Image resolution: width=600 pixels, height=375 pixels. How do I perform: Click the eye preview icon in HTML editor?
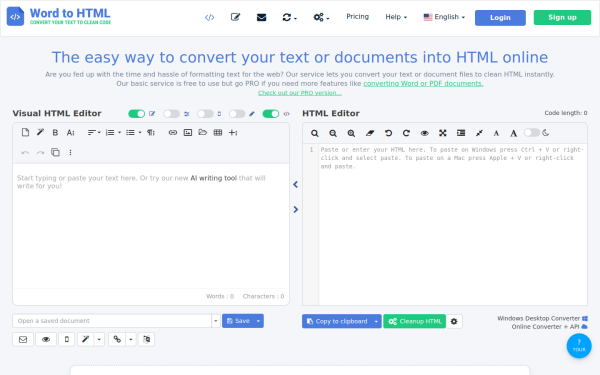pyautogui.click(x=424, y=133)
